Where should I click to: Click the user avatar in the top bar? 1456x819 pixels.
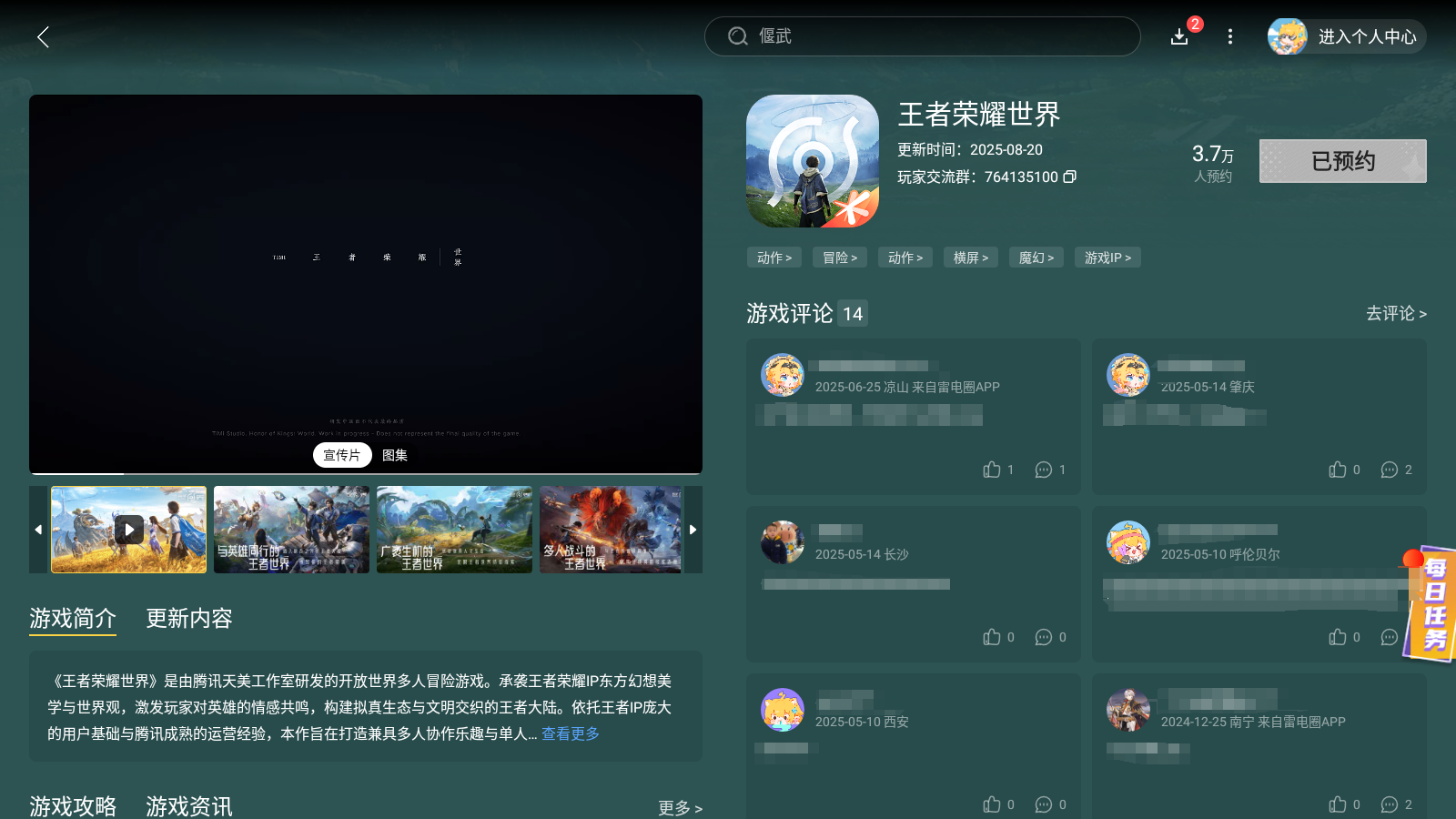point(1288,36)
